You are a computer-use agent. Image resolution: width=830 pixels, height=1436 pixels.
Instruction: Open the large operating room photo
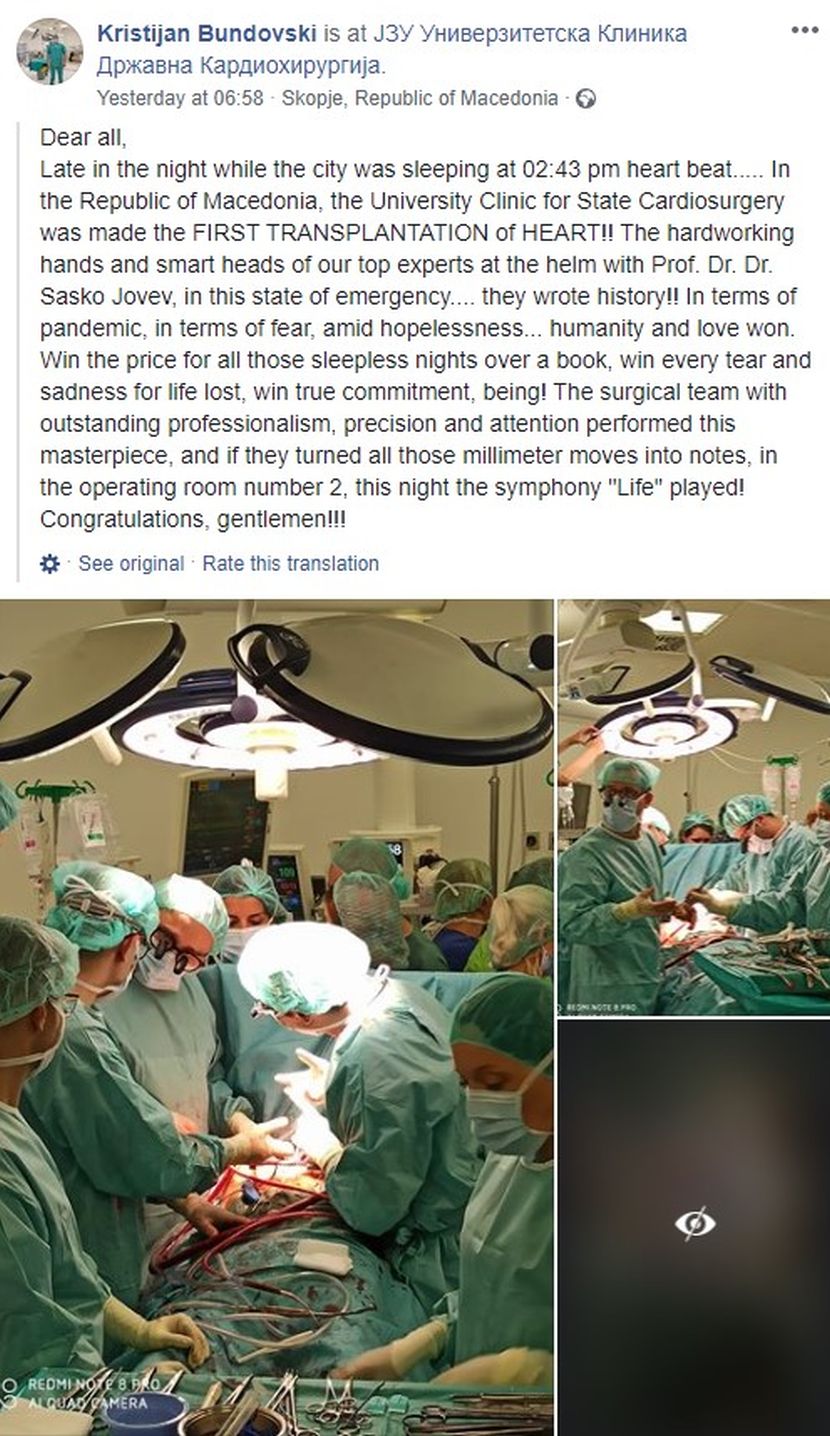(x=276, y=1017)
